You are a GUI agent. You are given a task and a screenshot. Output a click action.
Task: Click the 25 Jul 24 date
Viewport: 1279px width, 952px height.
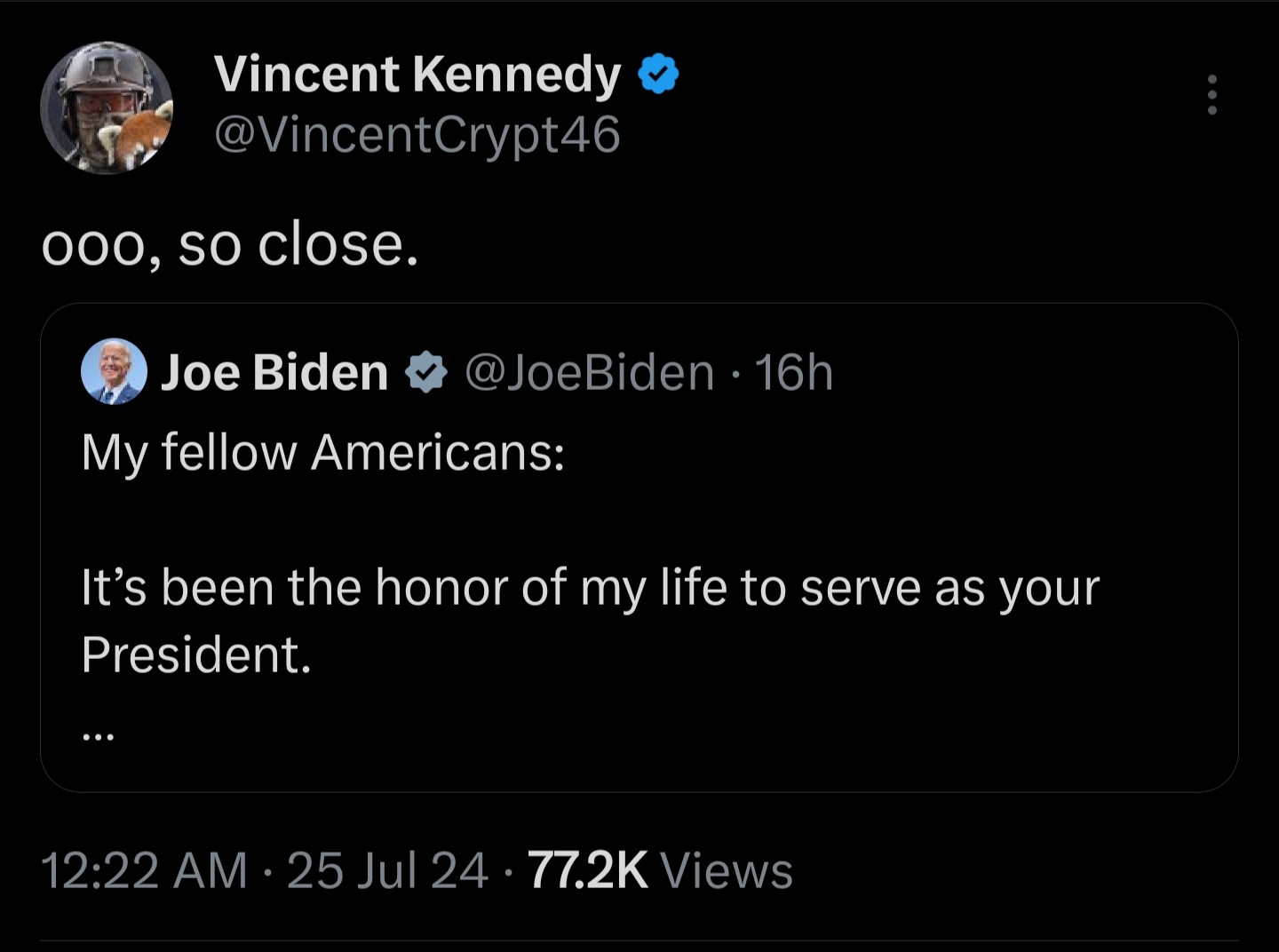(387, 870)
